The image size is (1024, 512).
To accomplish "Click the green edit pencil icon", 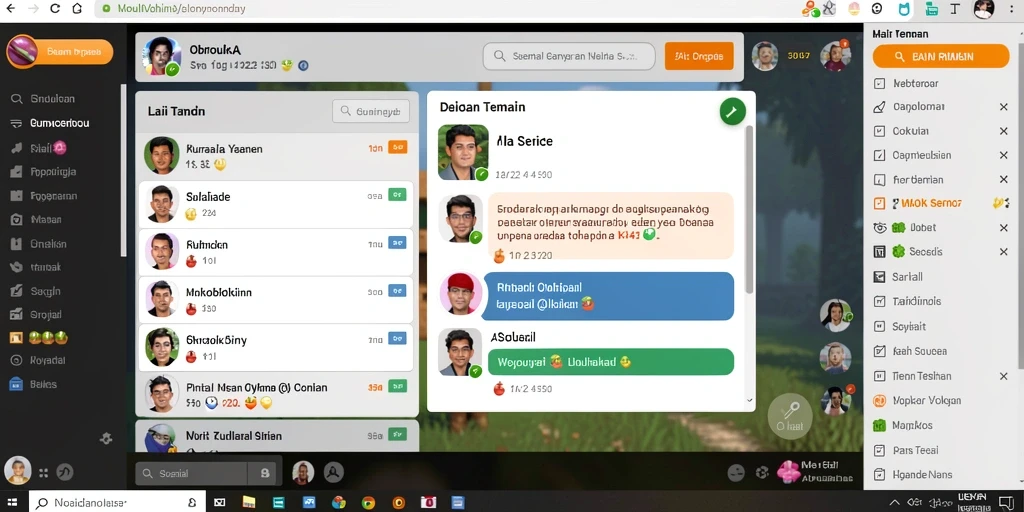I will click(732, 112).
